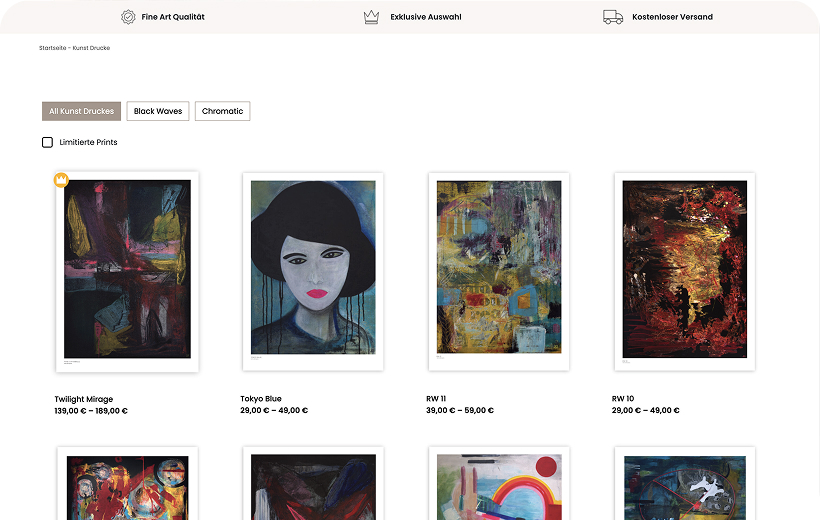This screenshot has height=520, width=820.
Task: View the RW 11 abstract print
Action: click(x=499, y=270)
